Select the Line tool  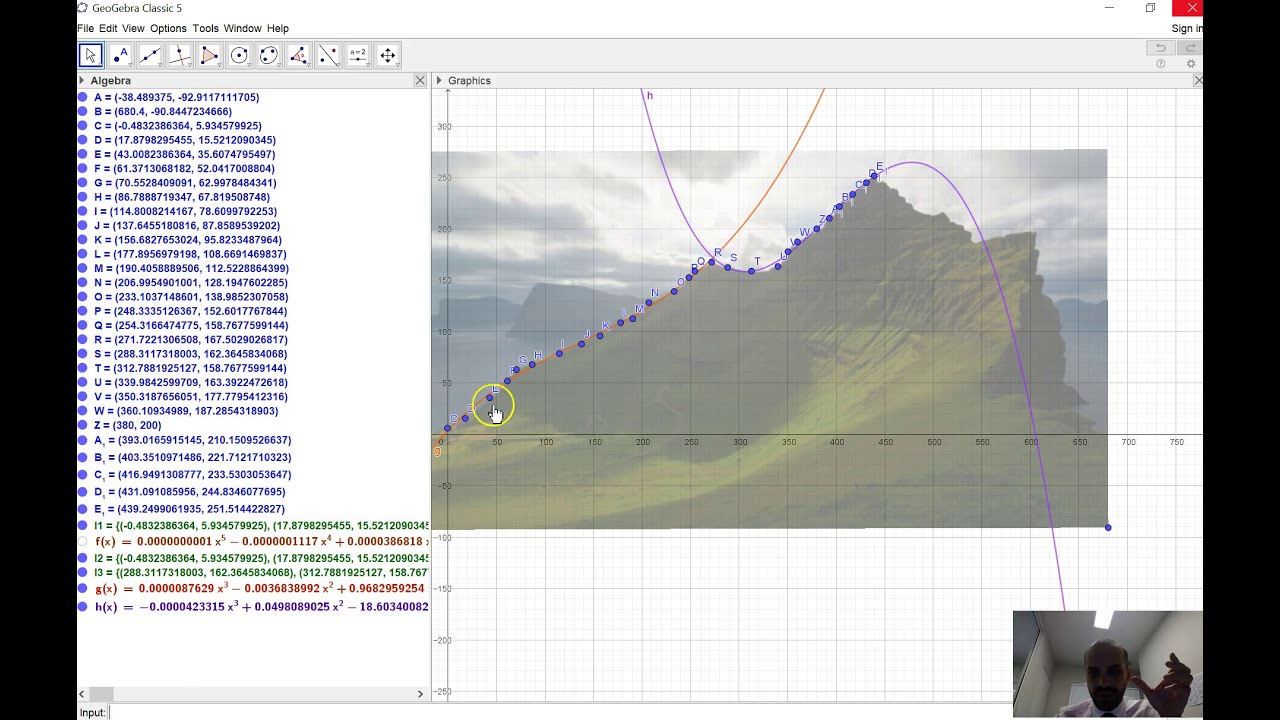(x=150, y=56)
